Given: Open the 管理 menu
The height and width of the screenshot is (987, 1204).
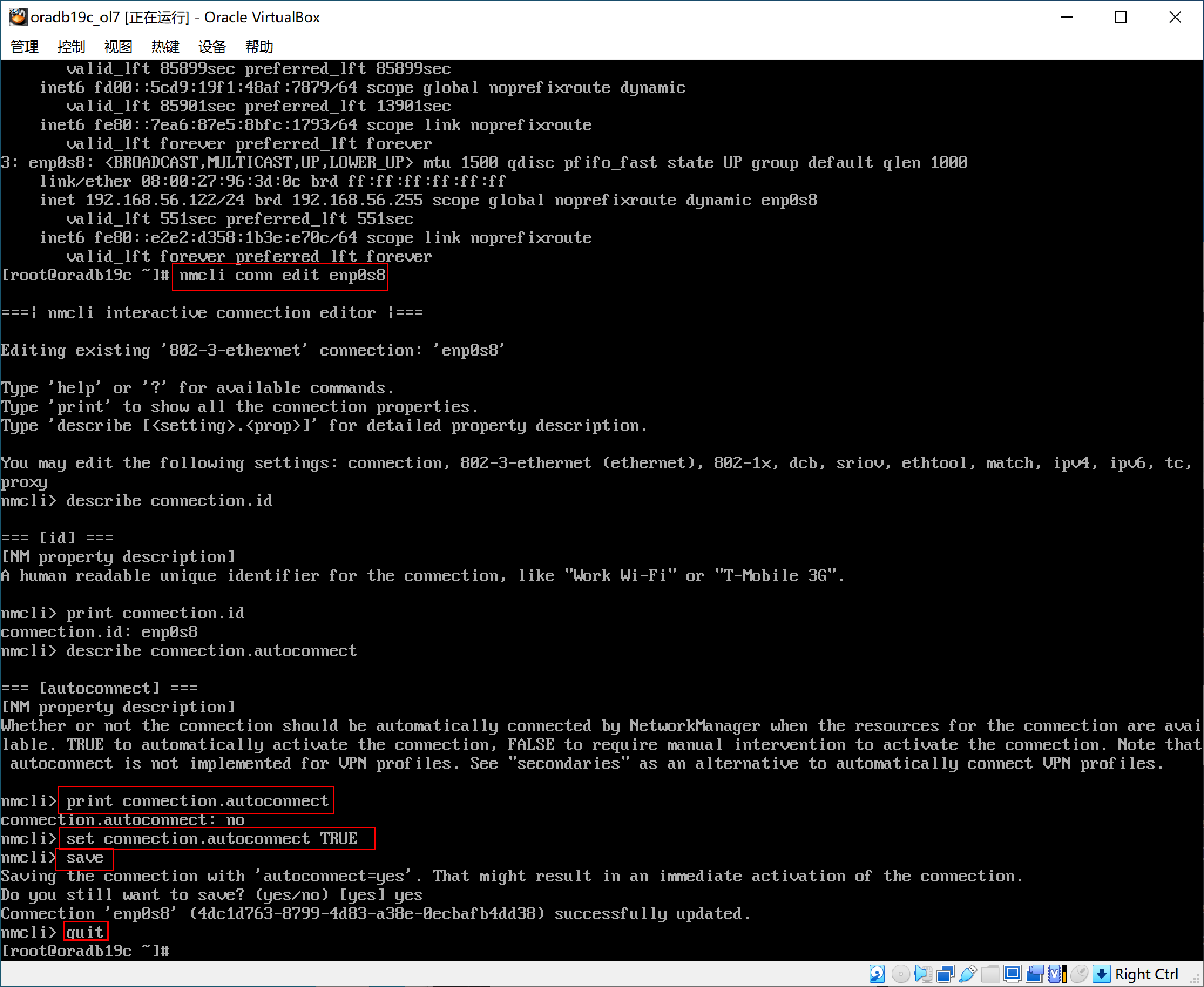Looking at the screenshot, I should coord(25,47).
